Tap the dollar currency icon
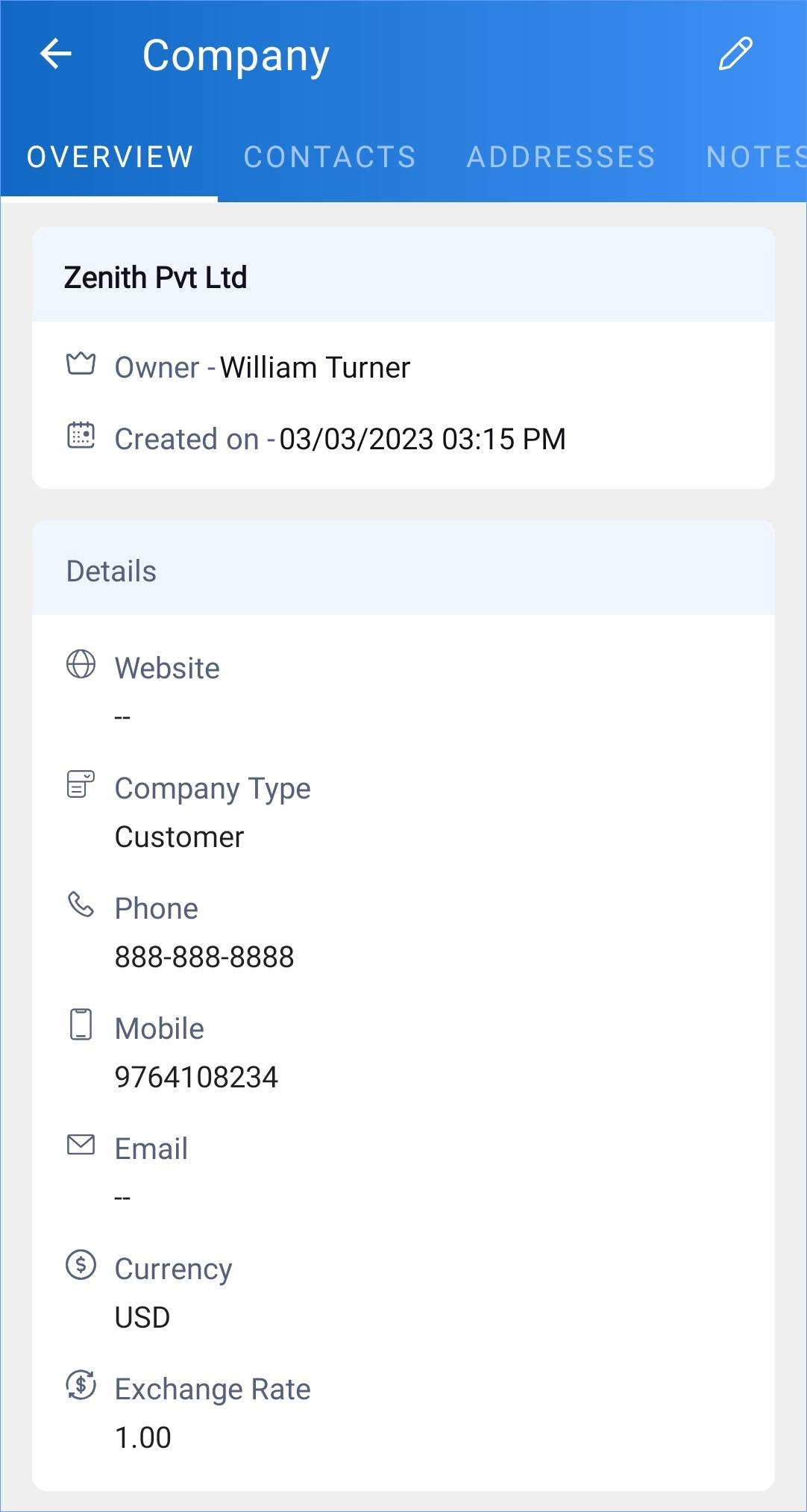The width and height of the screenshot is (807, 1512). pyautogui.click(x=81, y=1265)
